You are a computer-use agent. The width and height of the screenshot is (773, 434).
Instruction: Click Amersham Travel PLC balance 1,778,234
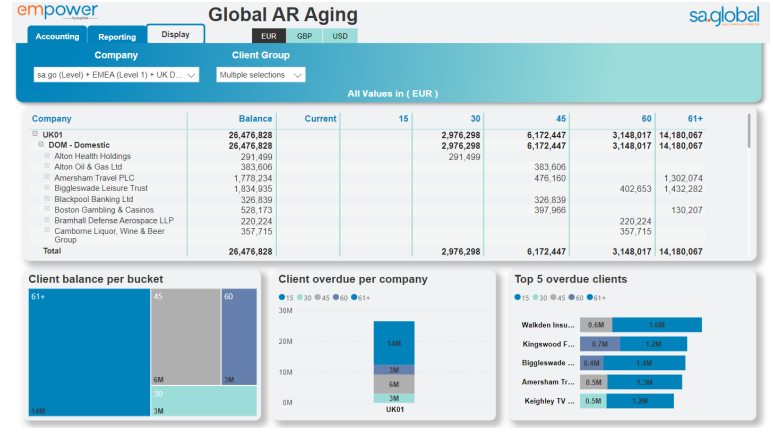point(253,178)
